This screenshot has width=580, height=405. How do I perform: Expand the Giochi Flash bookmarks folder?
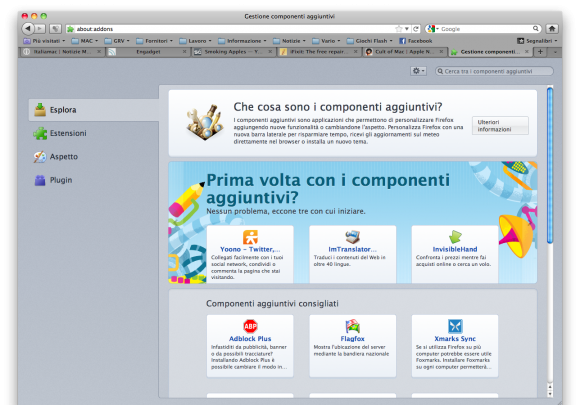click(x=370, y=41)
